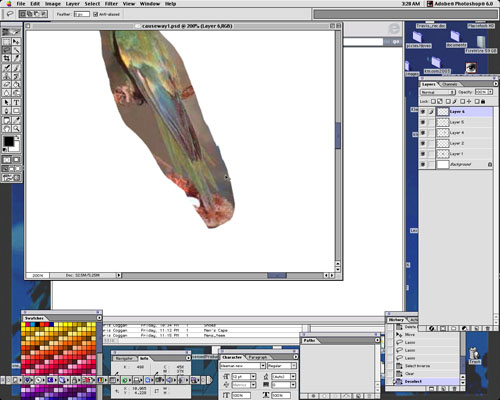Select the Zoom tool in toolbox

[x=16, y=129]
